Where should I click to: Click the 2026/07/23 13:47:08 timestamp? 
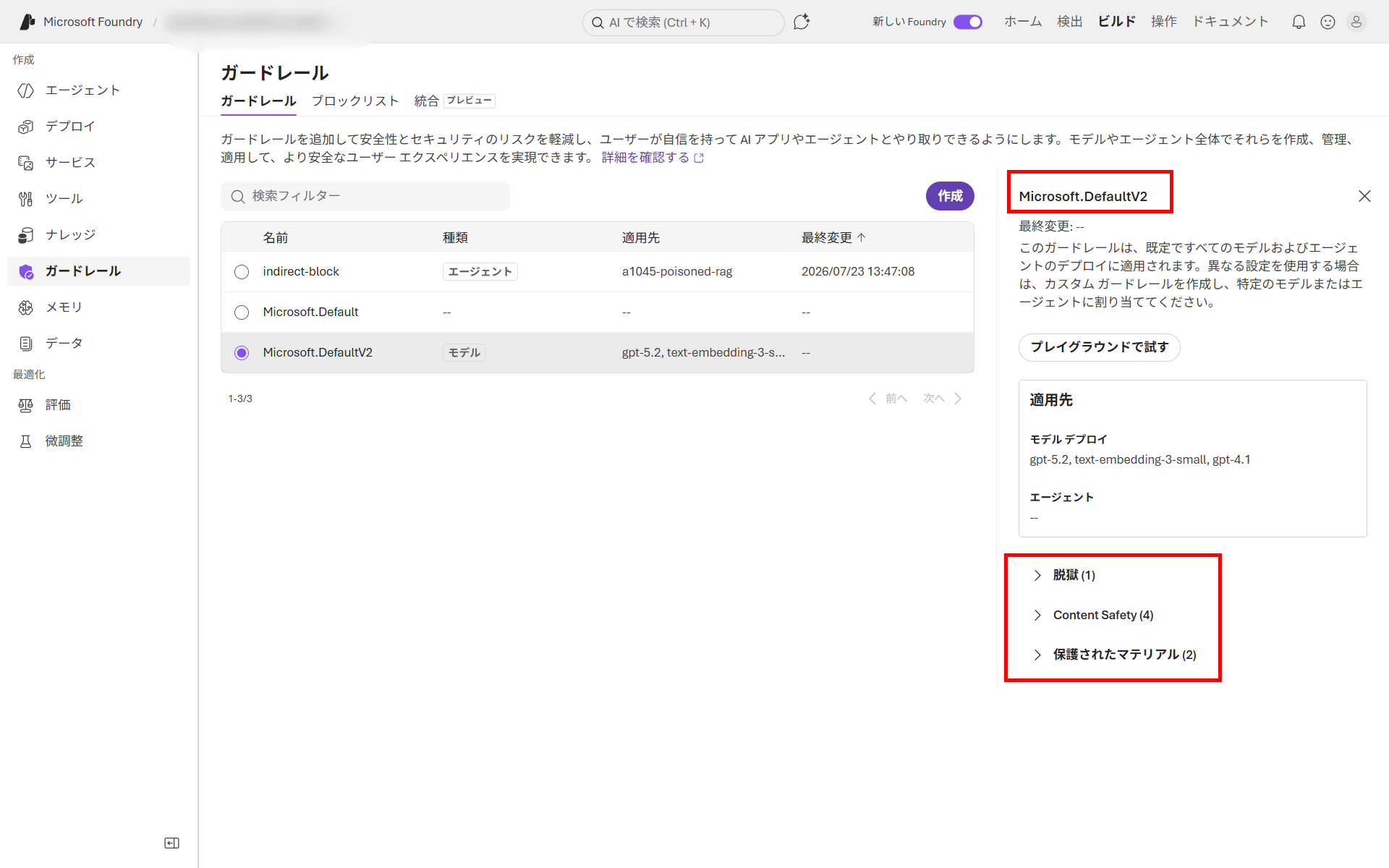pos(858,272)
